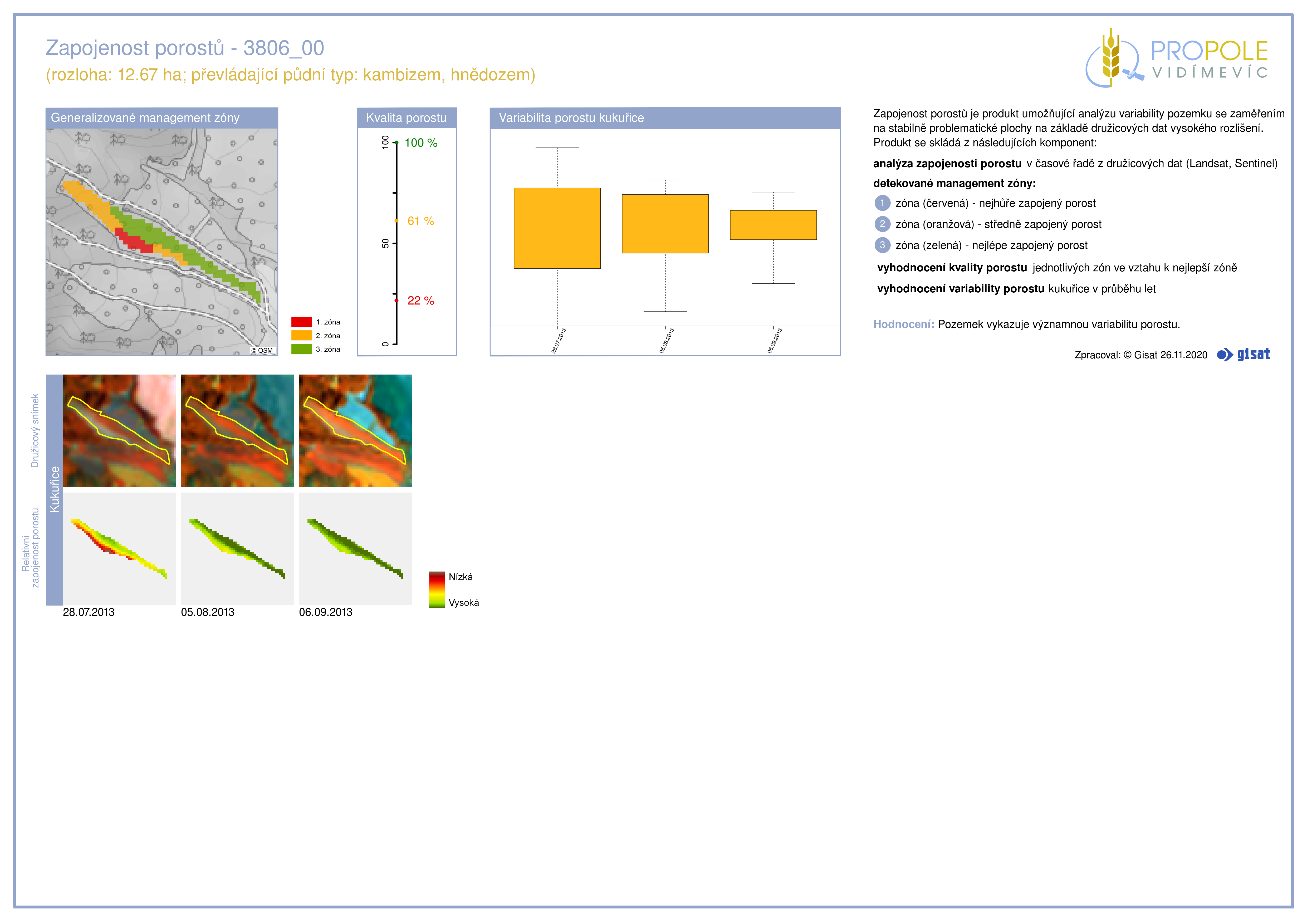
Task: Click 'analýza zapojenosti porostu' bold text
Action: 947,164
